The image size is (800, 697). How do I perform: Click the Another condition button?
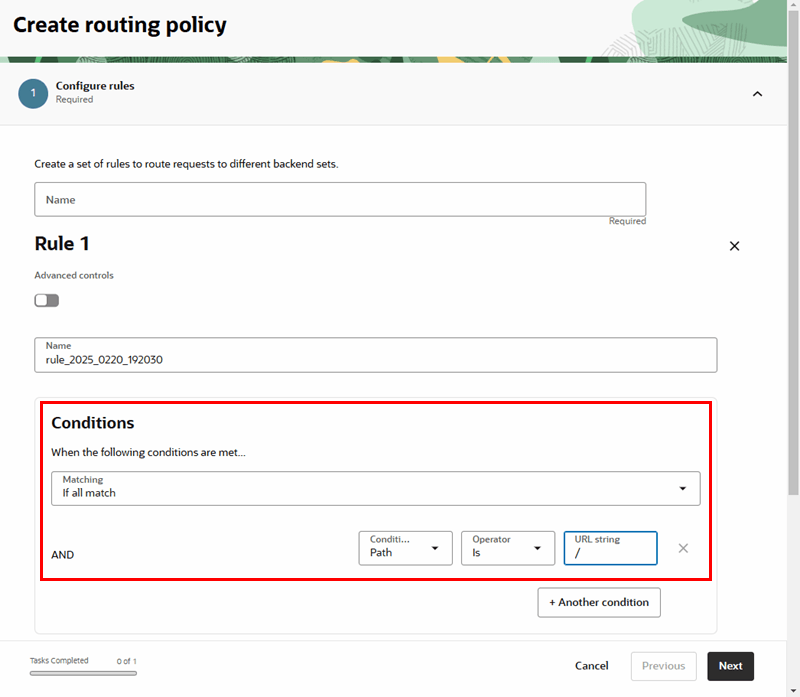tap(599, 602)
